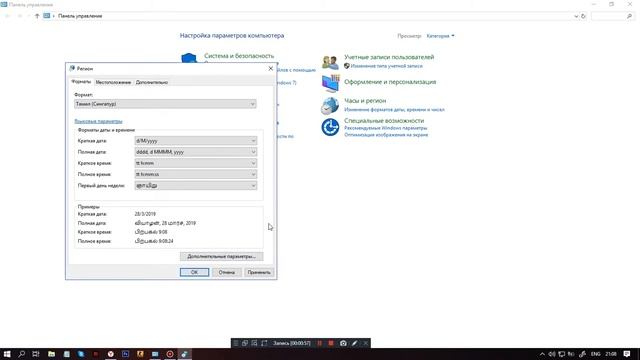Click the blue Ease of Access icon
This screenshot has width=640, height=360.
pyautogui.click(x=330, y=127)
